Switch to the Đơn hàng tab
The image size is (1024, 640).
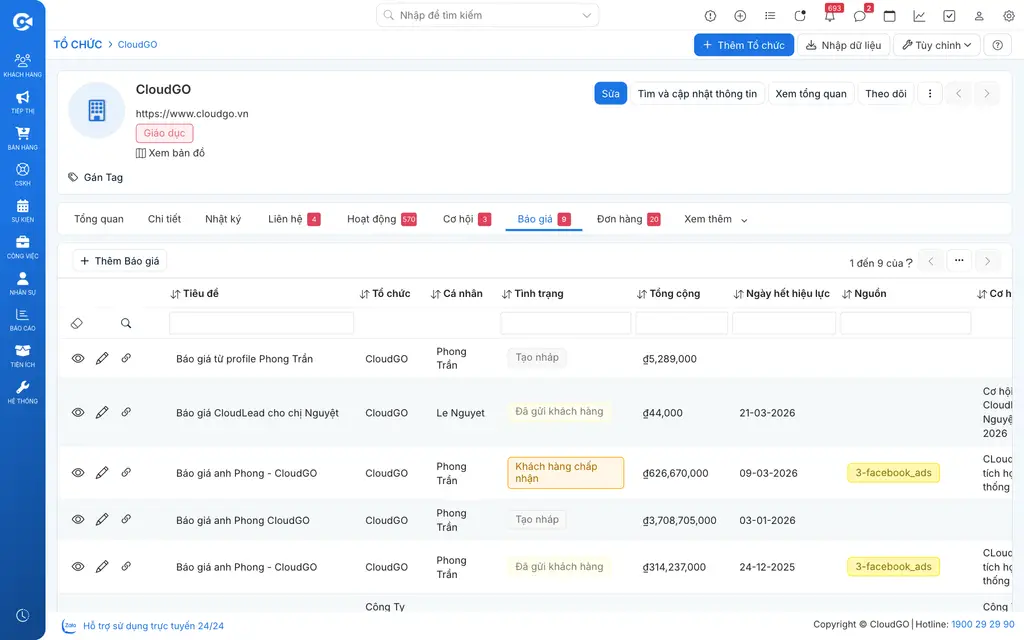click(628, 219)
